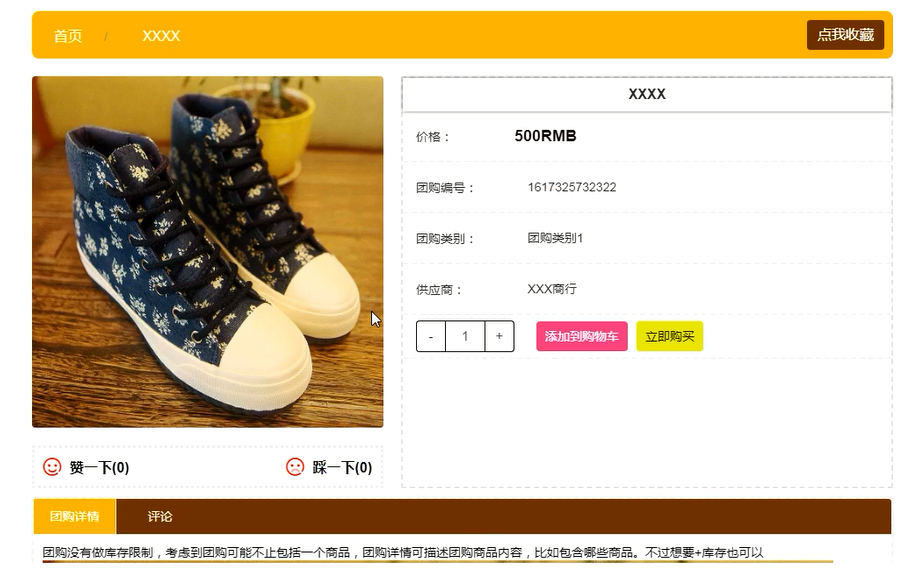916x569 pixels.
Task: Bookmark page with 点我收藏 button
Action: click(x=845, y=35)
